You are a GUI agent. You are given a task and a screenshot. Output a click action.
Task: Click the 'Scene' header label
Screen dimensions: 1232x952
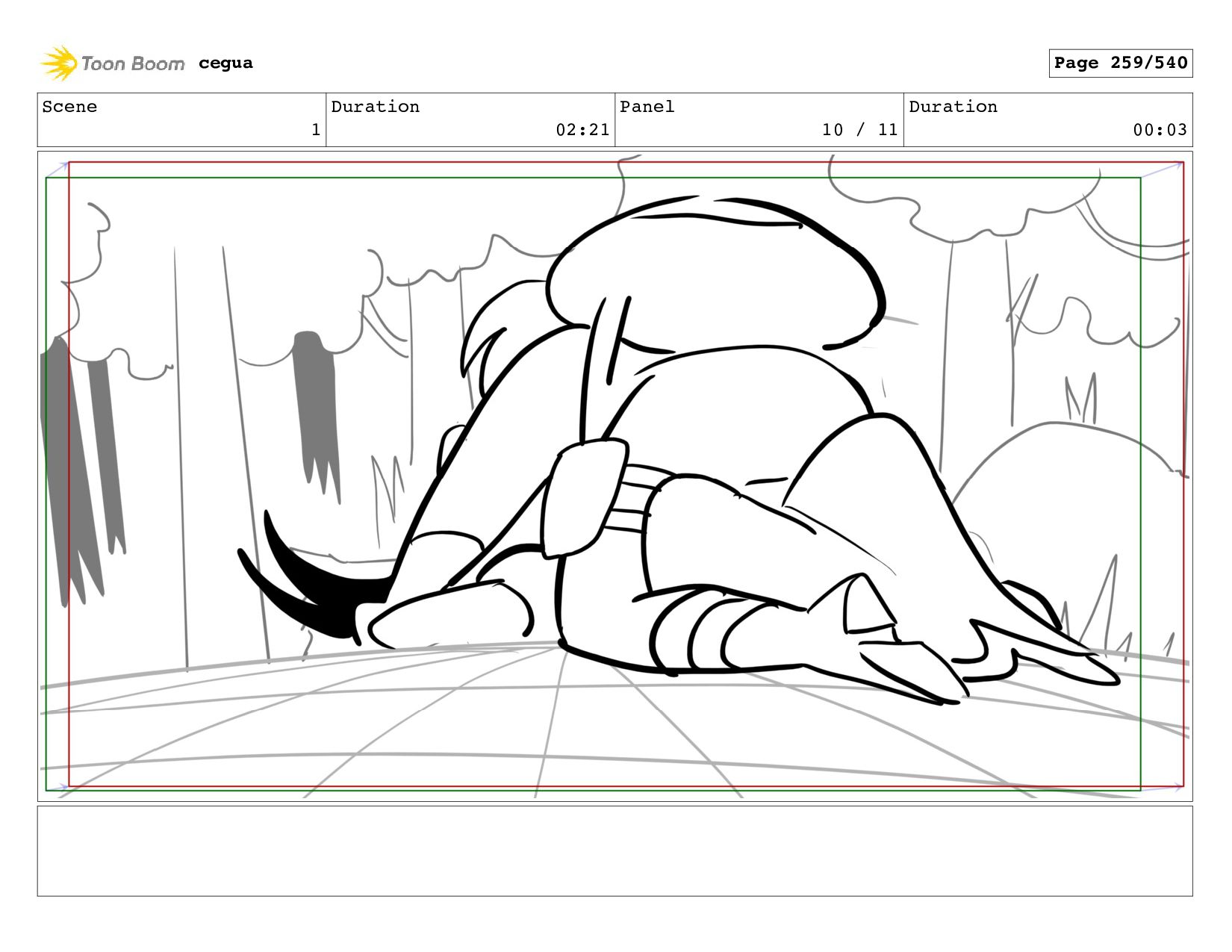[69, 107]
